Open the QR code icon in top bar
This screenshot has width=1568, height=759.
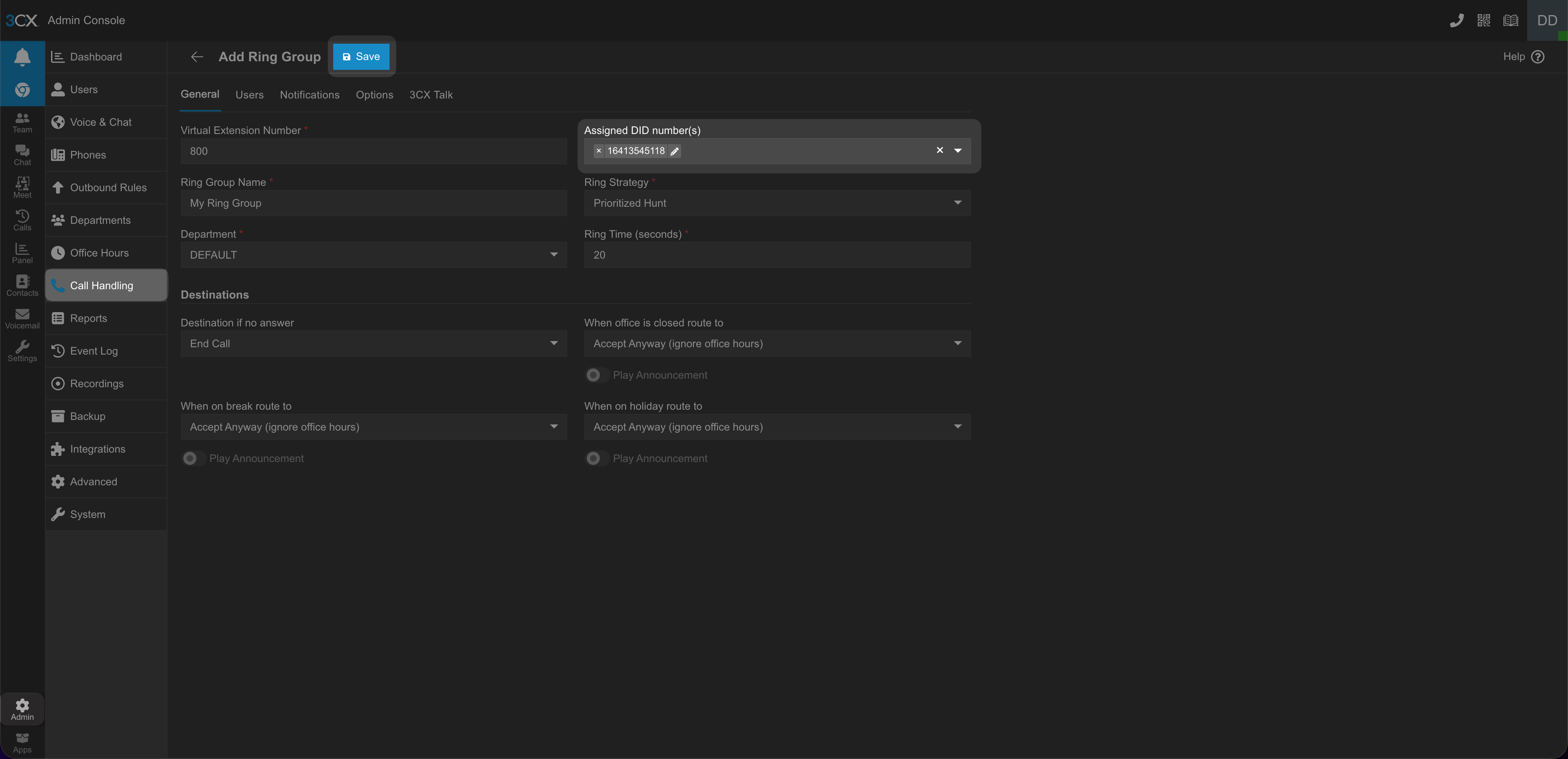1483,21
